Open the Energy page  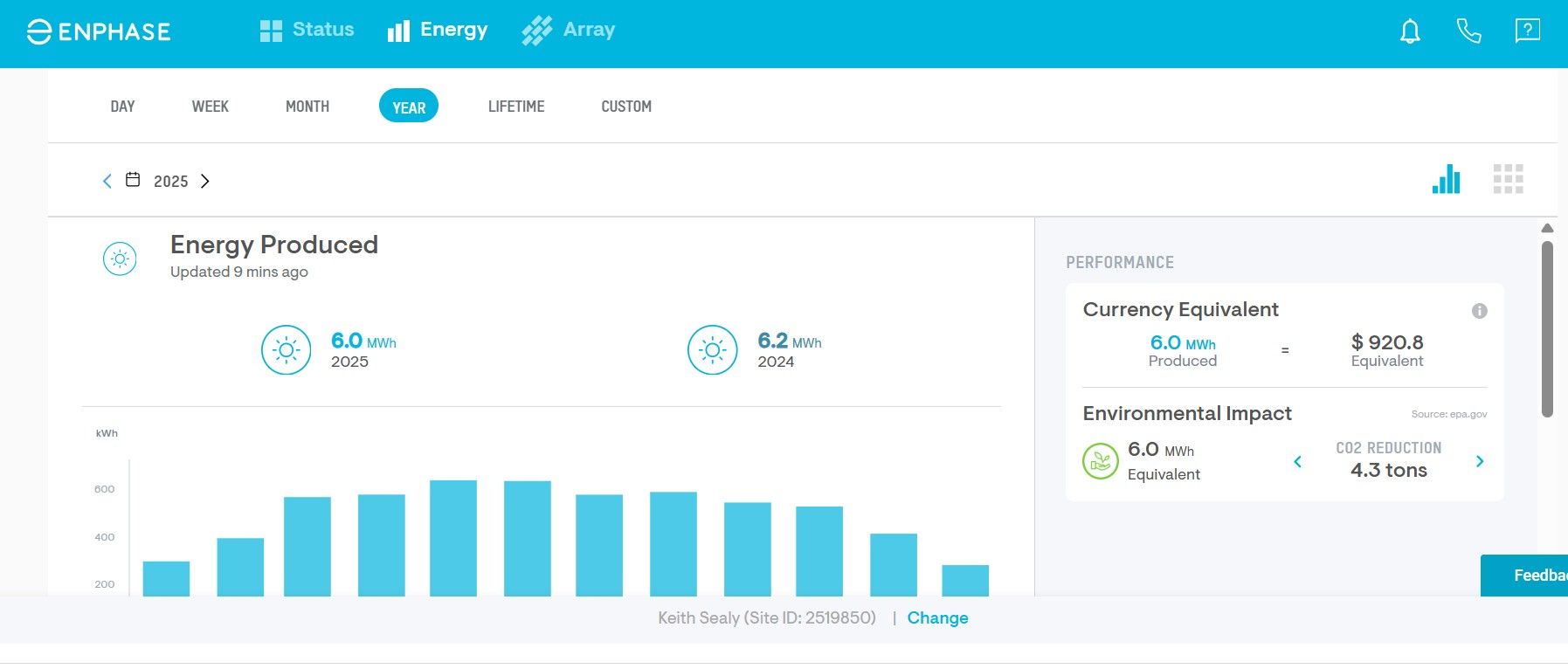click(x=438, y=31)
